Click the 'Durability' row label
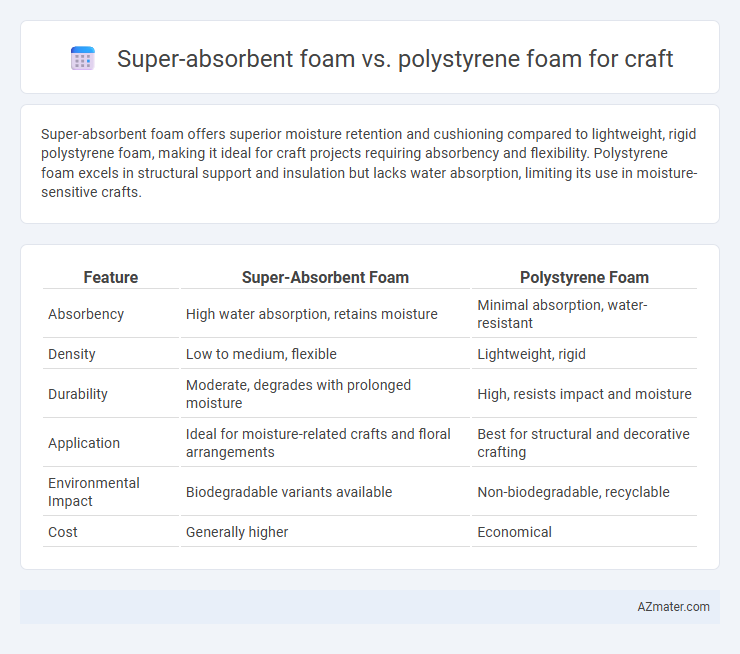 click(78, 394)
